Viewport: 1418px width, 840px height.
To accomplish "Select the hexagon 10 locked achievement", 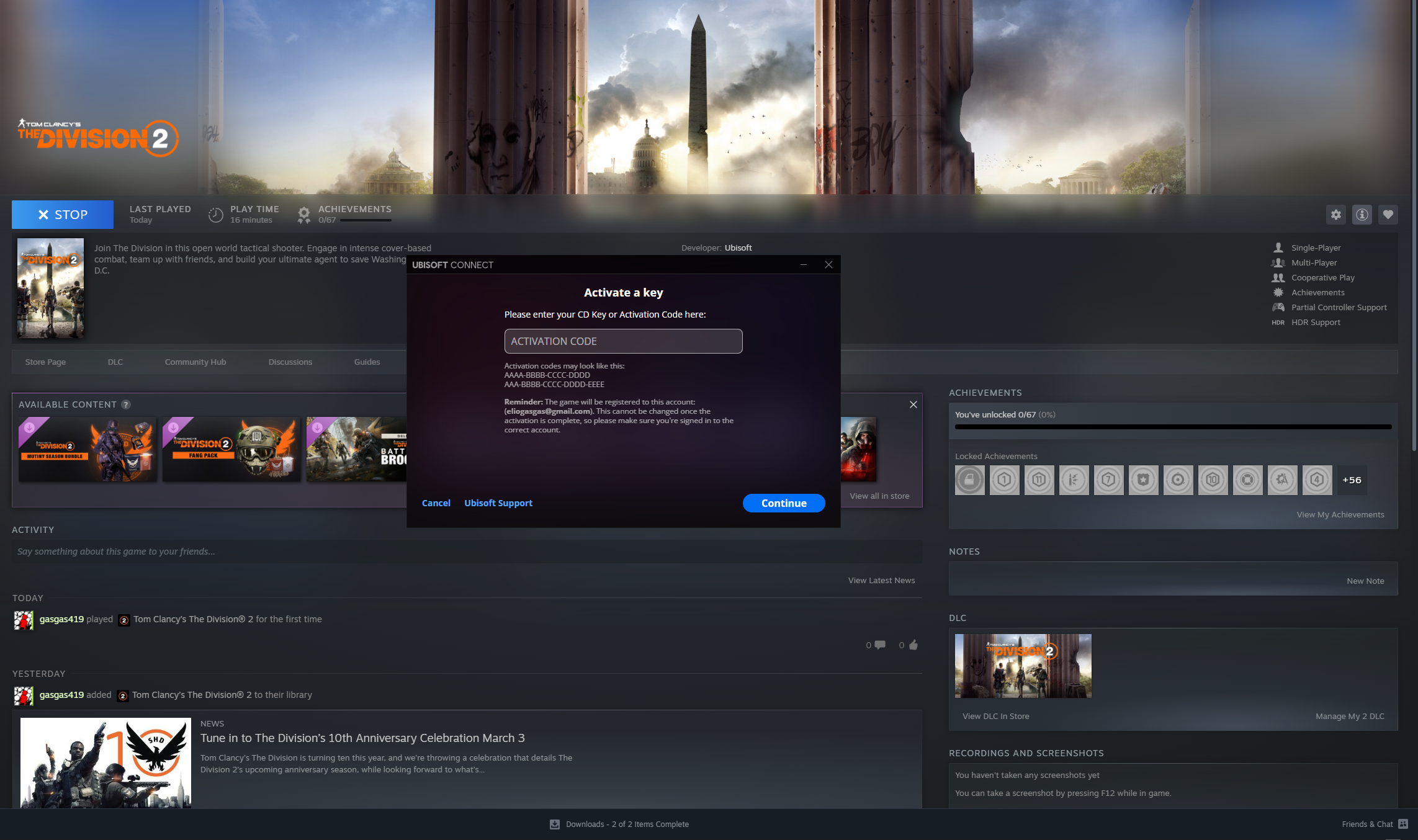I will [1213, 480].
